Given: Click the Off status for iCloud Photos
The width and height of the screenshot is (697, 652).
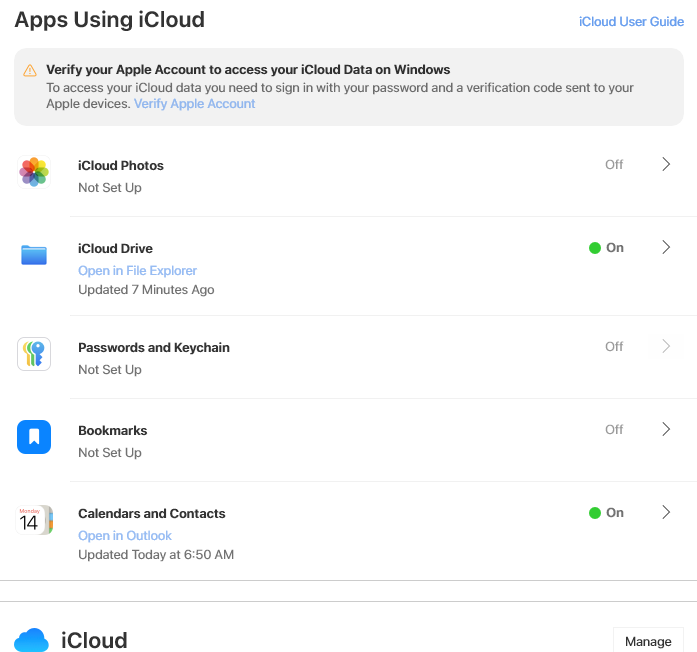Looking at the screenshot, I should coord(614,165).
